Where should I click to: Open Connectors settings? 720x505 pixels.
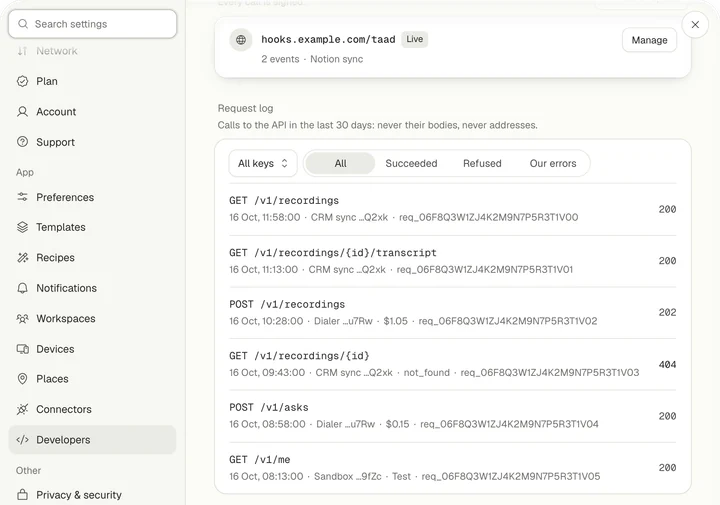[x=92, y=409]
